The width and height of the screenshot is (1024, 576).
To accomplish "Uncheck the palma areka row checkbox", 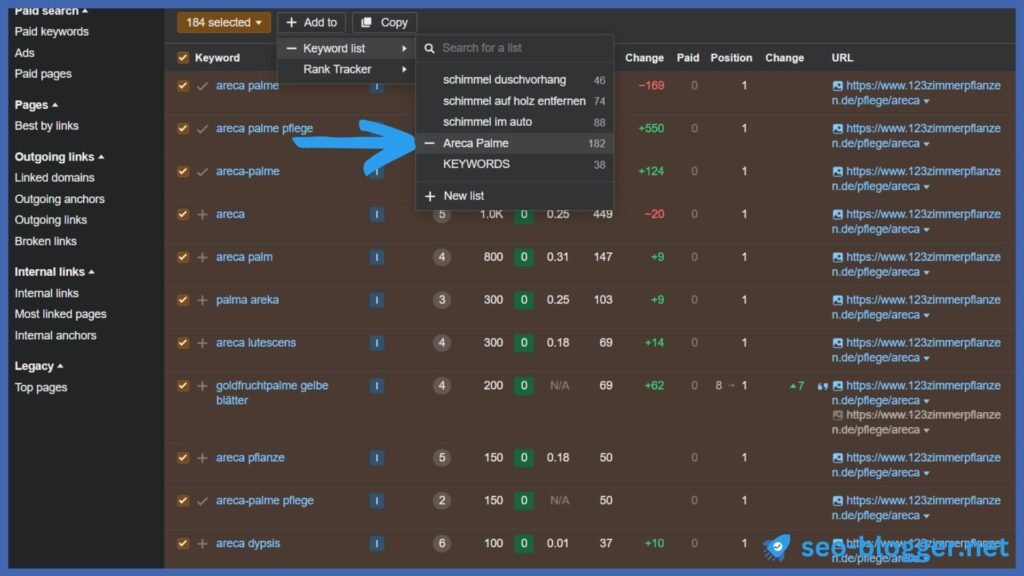I will click(183, 300).
